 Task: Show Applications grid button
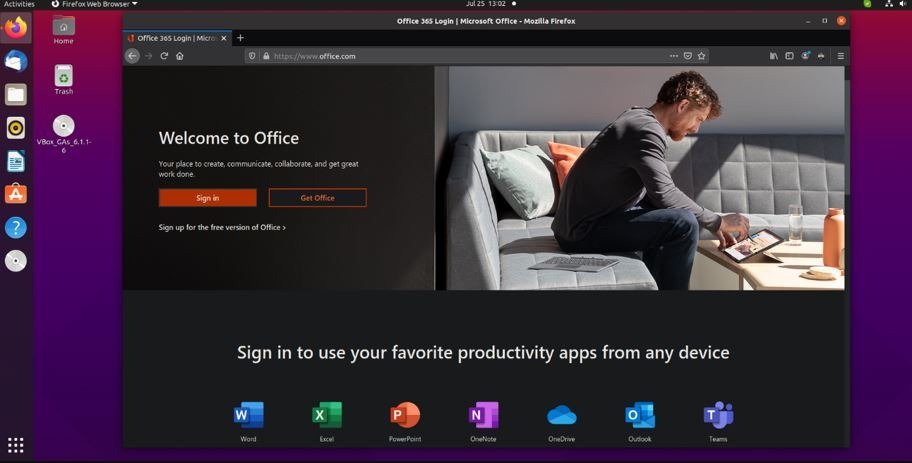click(16, 445)
